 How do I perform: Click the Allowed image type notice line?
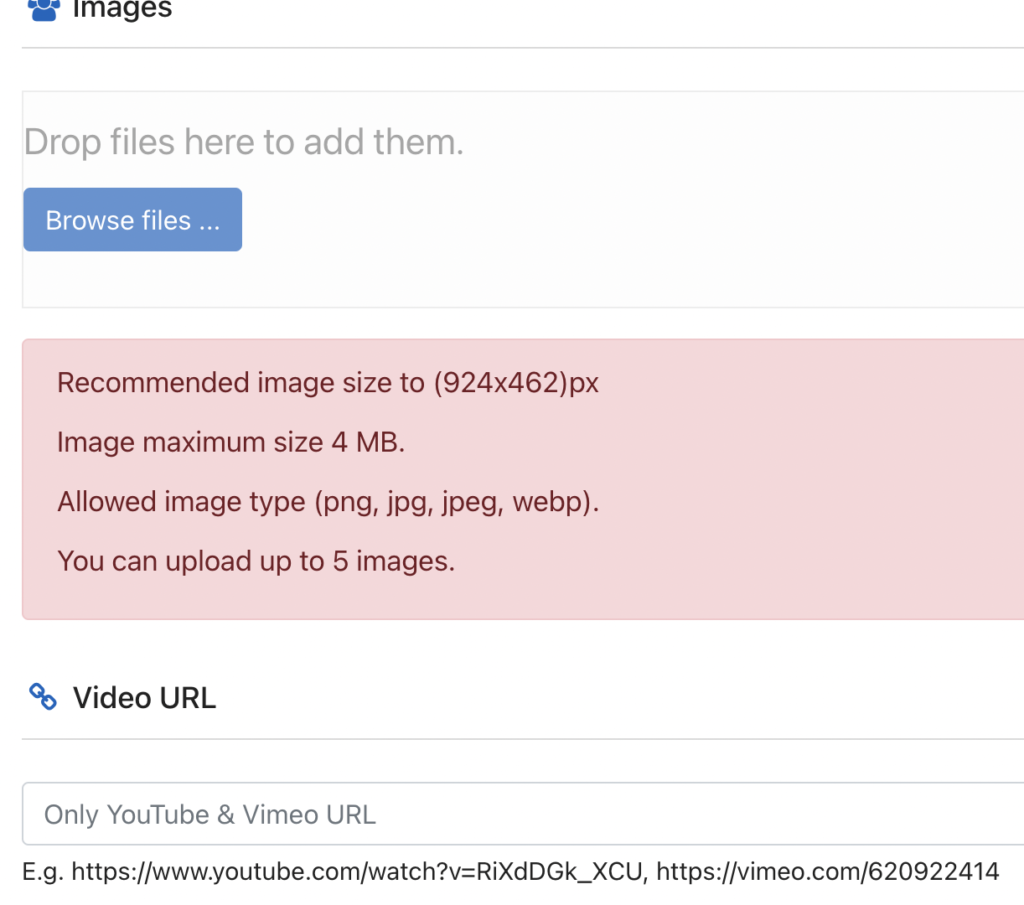click(x=328, y=501)
